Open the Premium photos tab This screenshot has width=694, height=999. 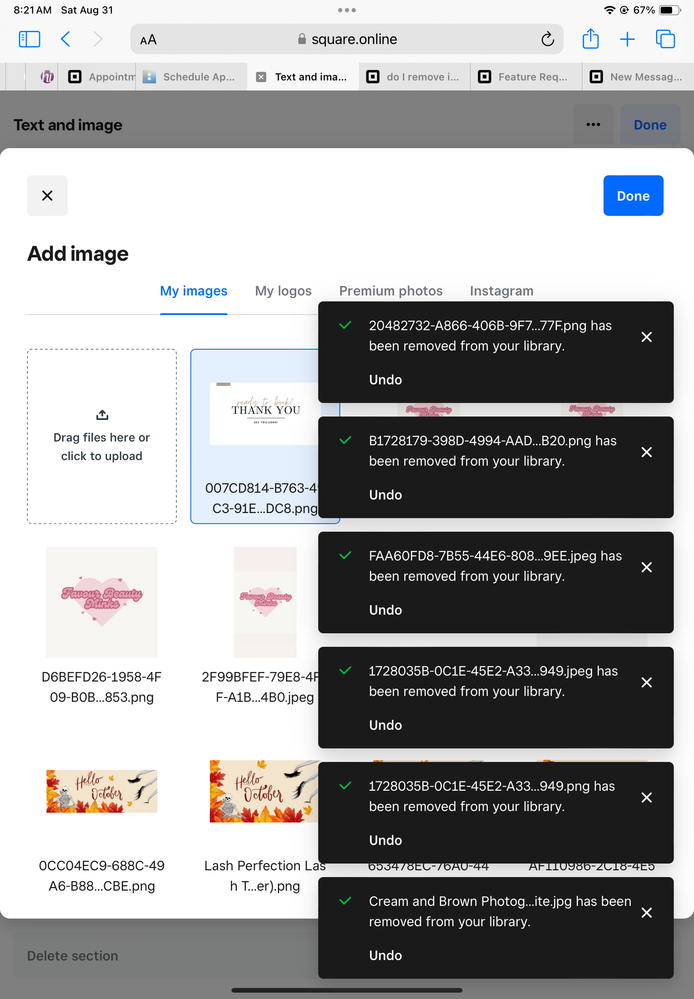tap(391, 291)
